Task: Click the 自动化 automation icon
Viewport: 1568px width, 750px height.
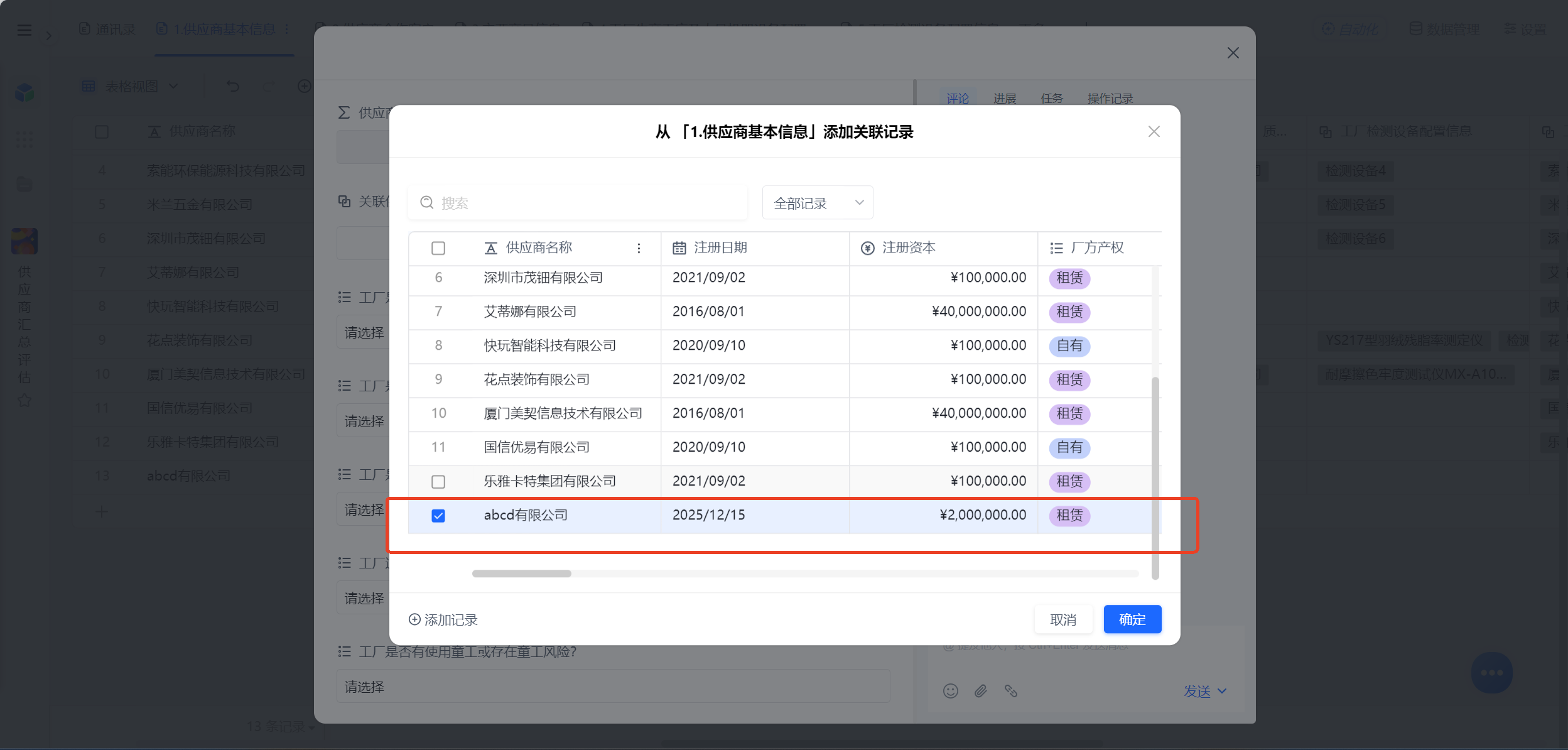Action: 1327,29
